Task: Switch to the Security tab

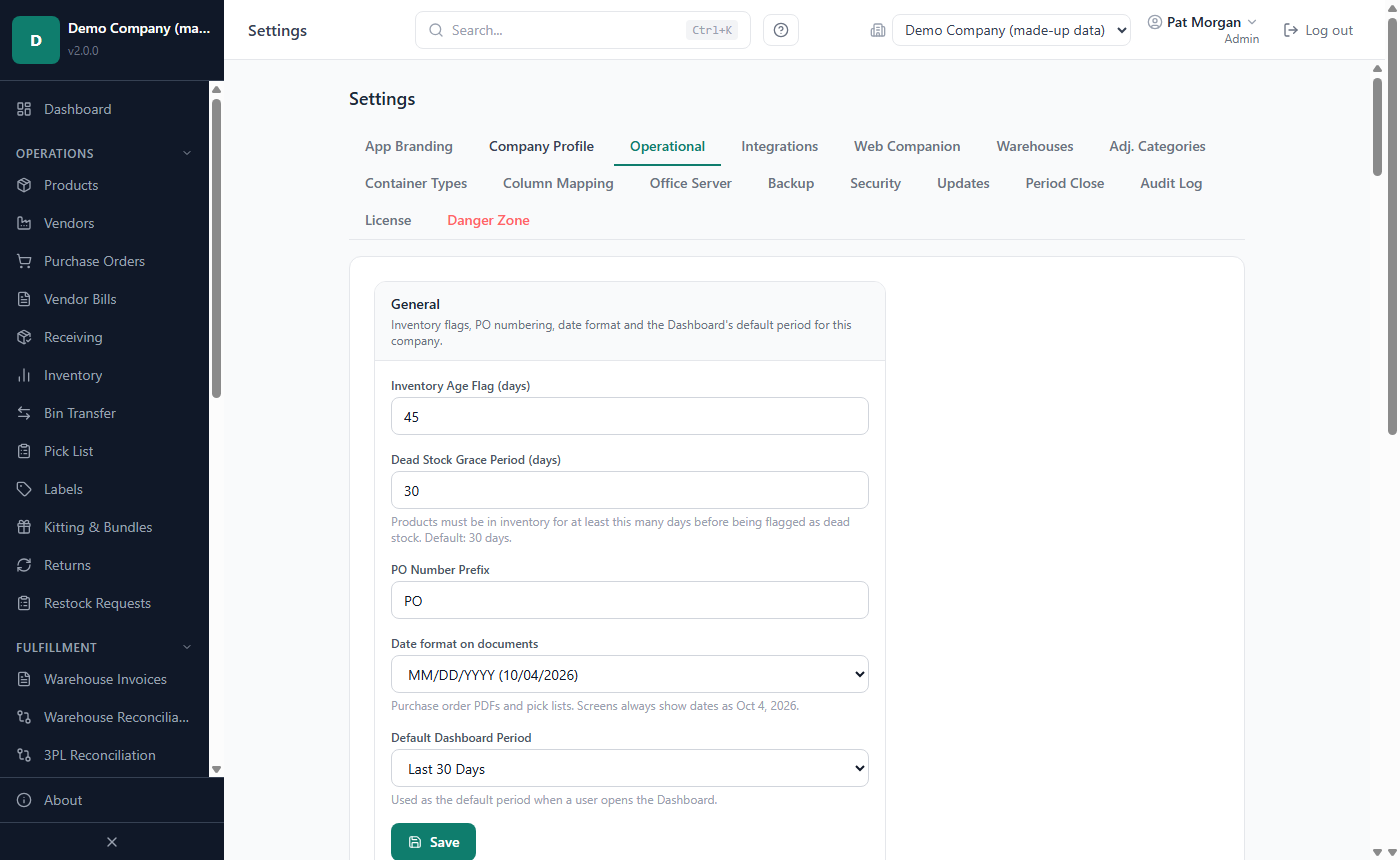Action: coord(875,183)
